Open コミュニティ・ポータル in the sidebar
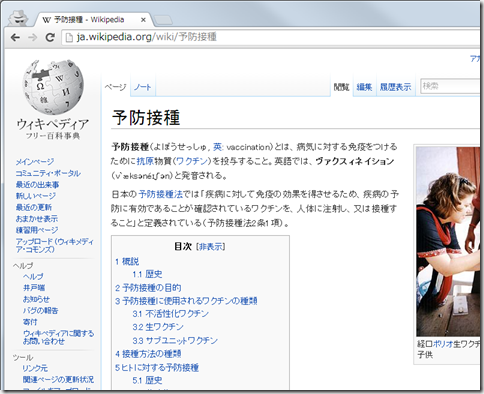Screen dimensions: 484x394 tap(48, 173)
